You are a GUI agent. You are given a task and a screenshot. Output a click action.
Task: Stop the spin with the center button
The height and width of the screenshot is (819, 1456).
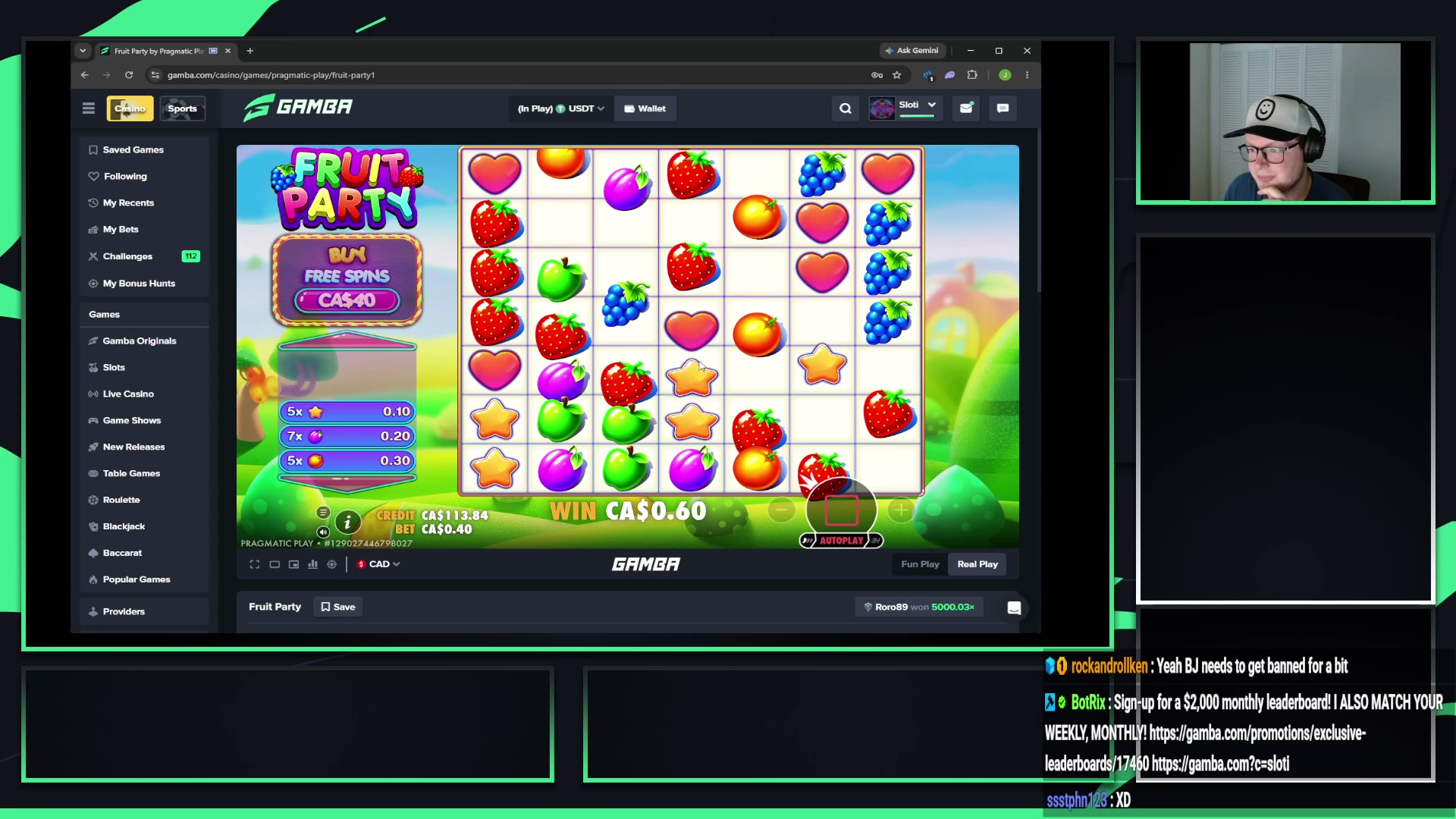pos(841,510)
